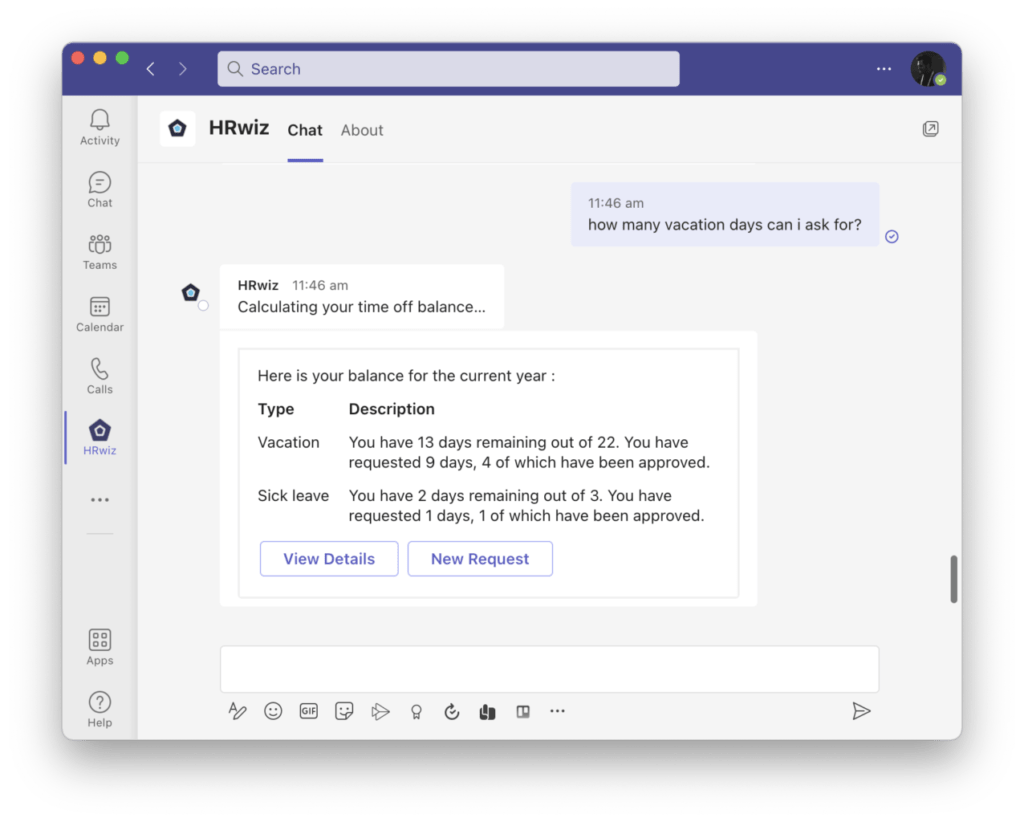Switch to the Chat tab
This screenshot has height=822, width=1024.
tap(305, 131)
